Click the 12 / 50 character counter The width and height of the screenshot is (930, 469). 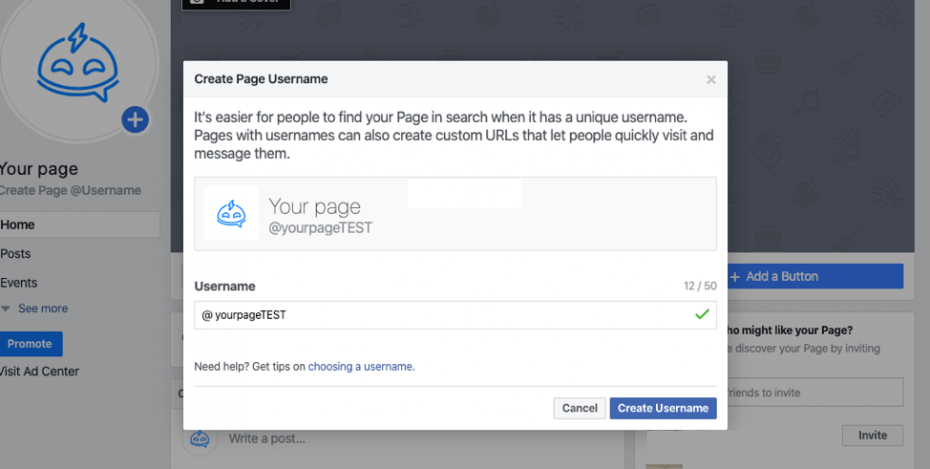pyautogui.click(x=700, y=286)
